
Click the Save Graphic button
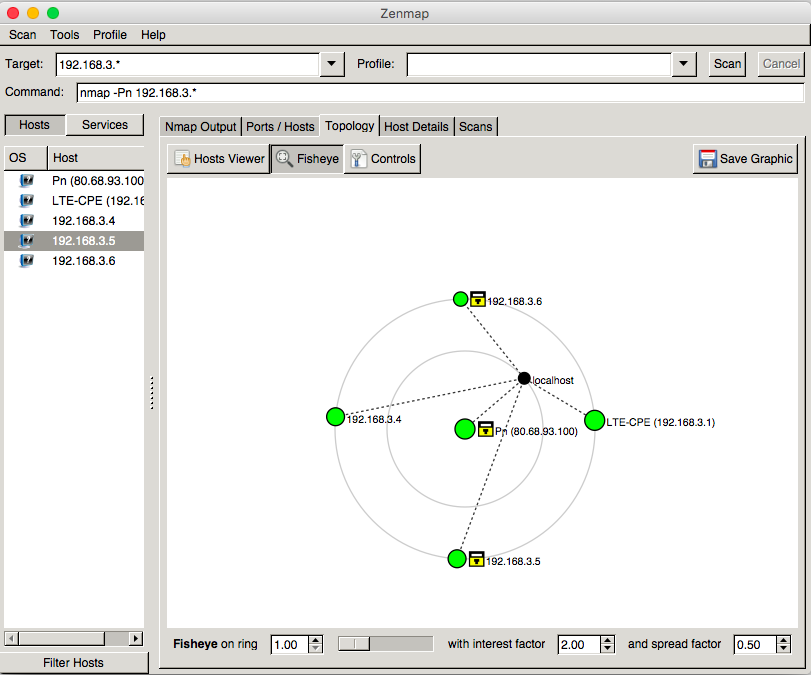point(745,159)
